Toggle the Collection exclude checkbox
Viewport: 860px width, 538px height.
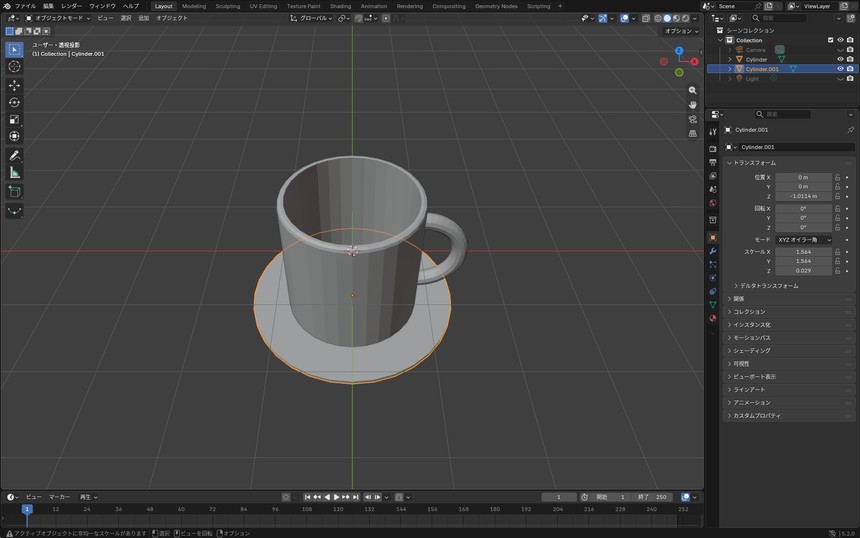(x=830, y=40)
